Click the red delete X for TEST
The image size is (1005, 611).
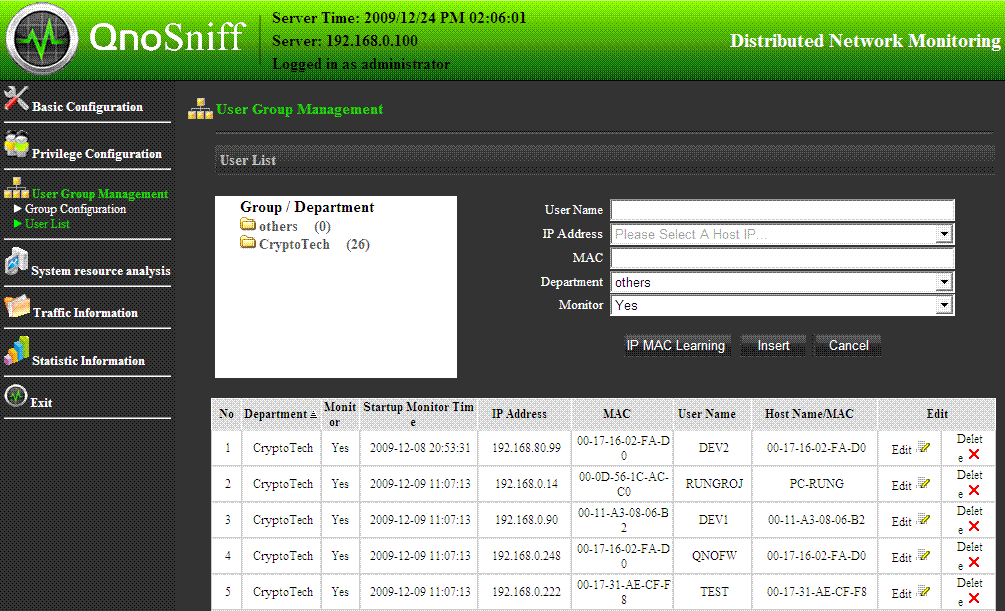[x=974, y=598]
